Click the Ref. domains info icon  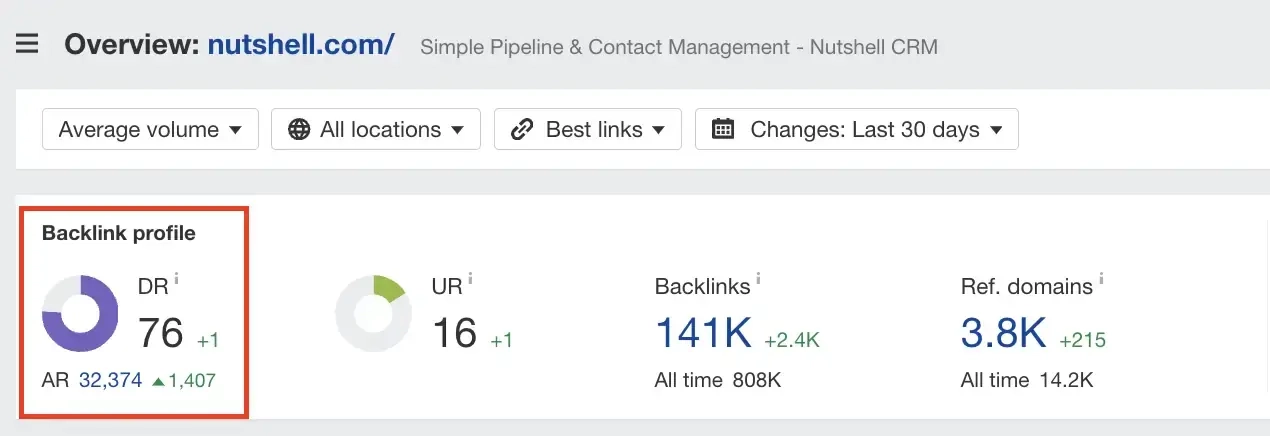pos(1101,279)
